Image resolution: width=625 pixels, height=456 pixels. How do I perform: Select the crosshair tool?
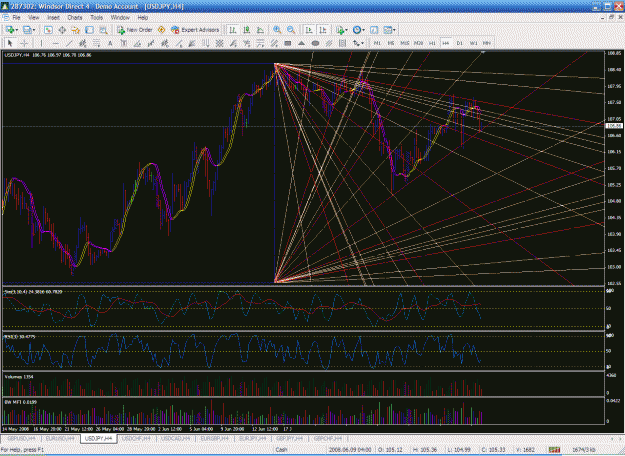tap(24, 43)
